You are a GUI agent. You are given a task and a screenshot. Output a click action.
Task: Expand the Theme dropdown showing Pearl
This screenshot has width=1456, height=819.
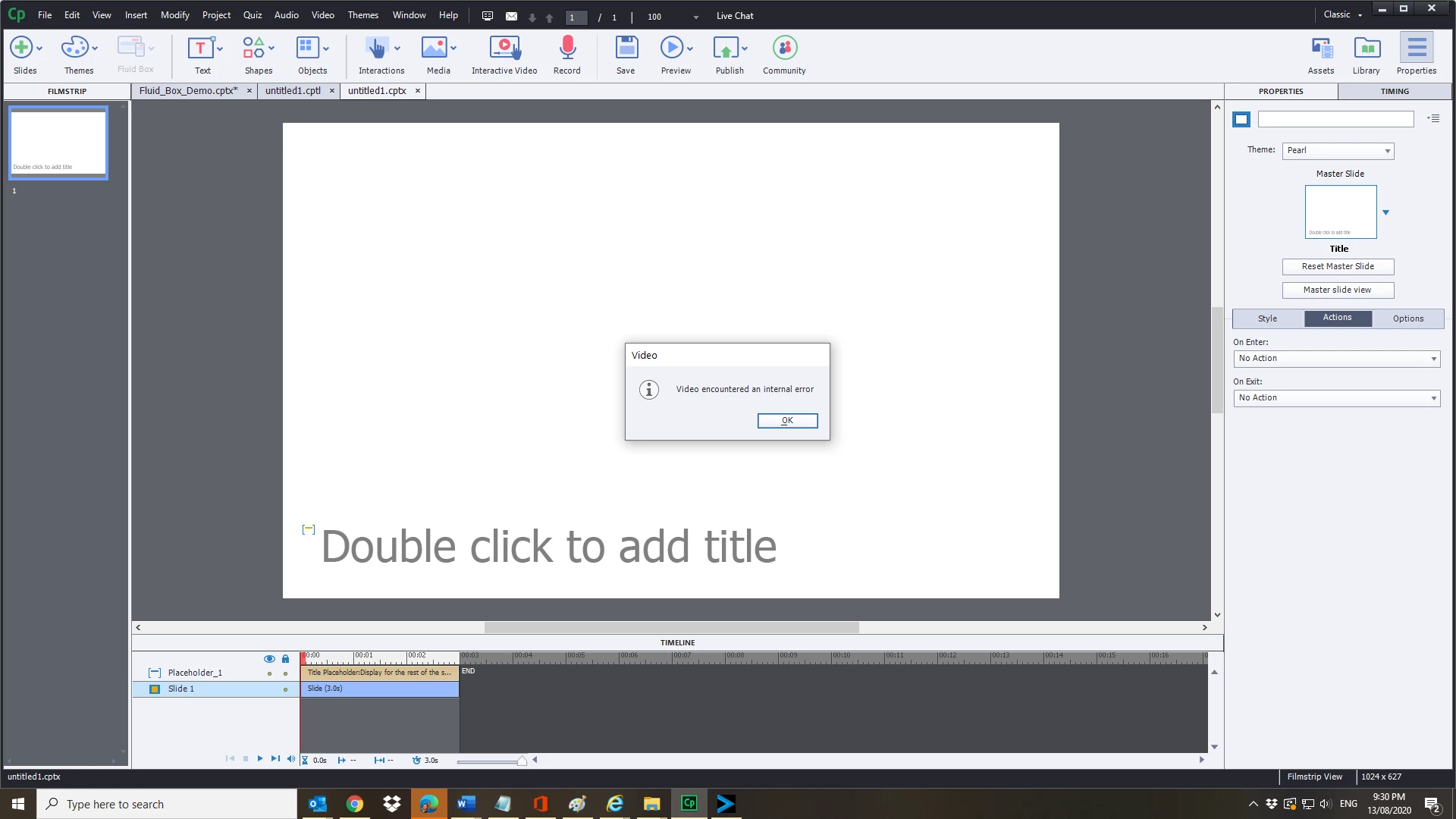(x=1338, y=150)
